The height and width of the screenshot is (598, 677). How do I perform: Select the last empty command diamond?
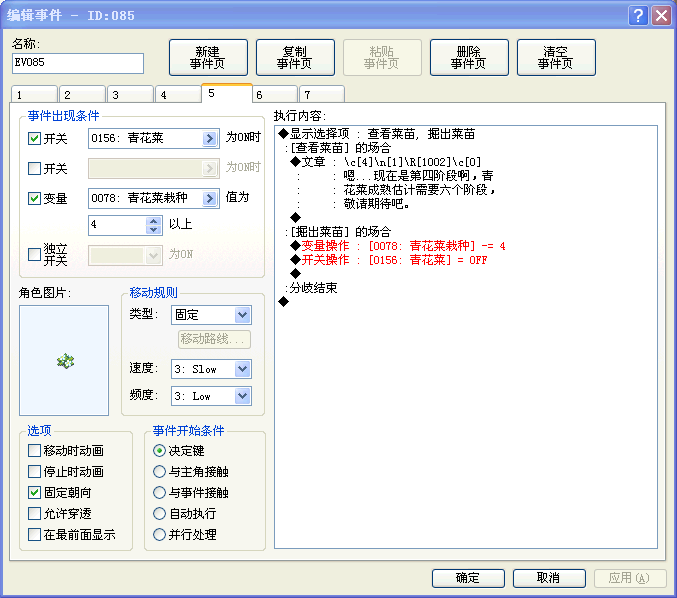pos(283,302)
